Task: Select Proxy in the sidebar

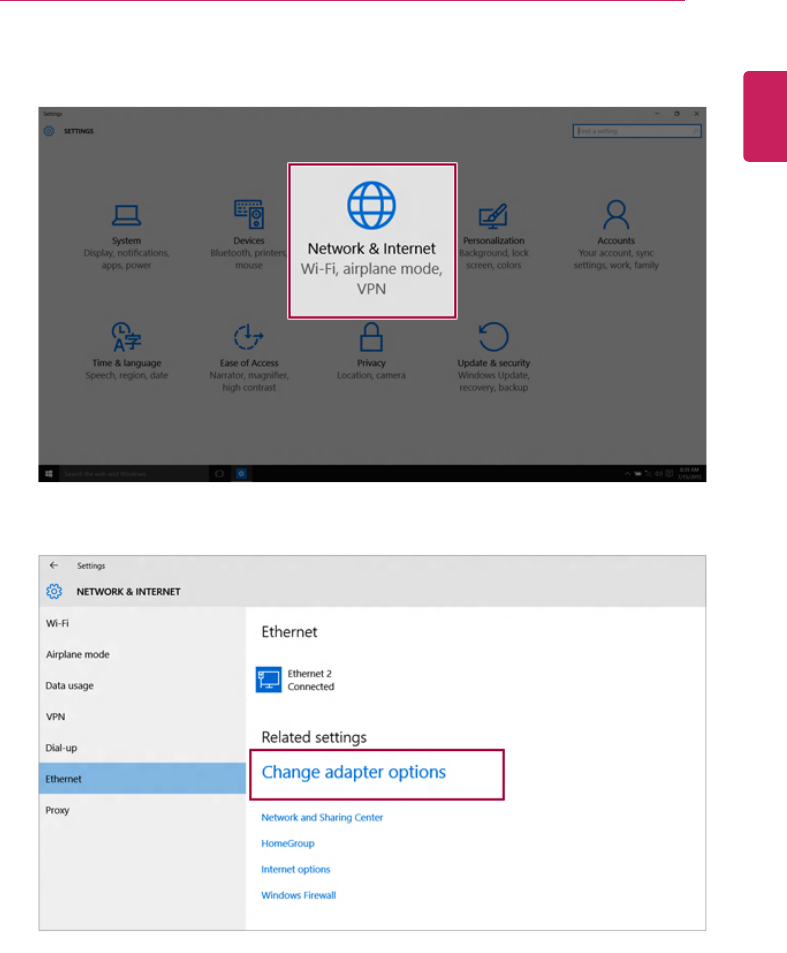Action: 142,810
